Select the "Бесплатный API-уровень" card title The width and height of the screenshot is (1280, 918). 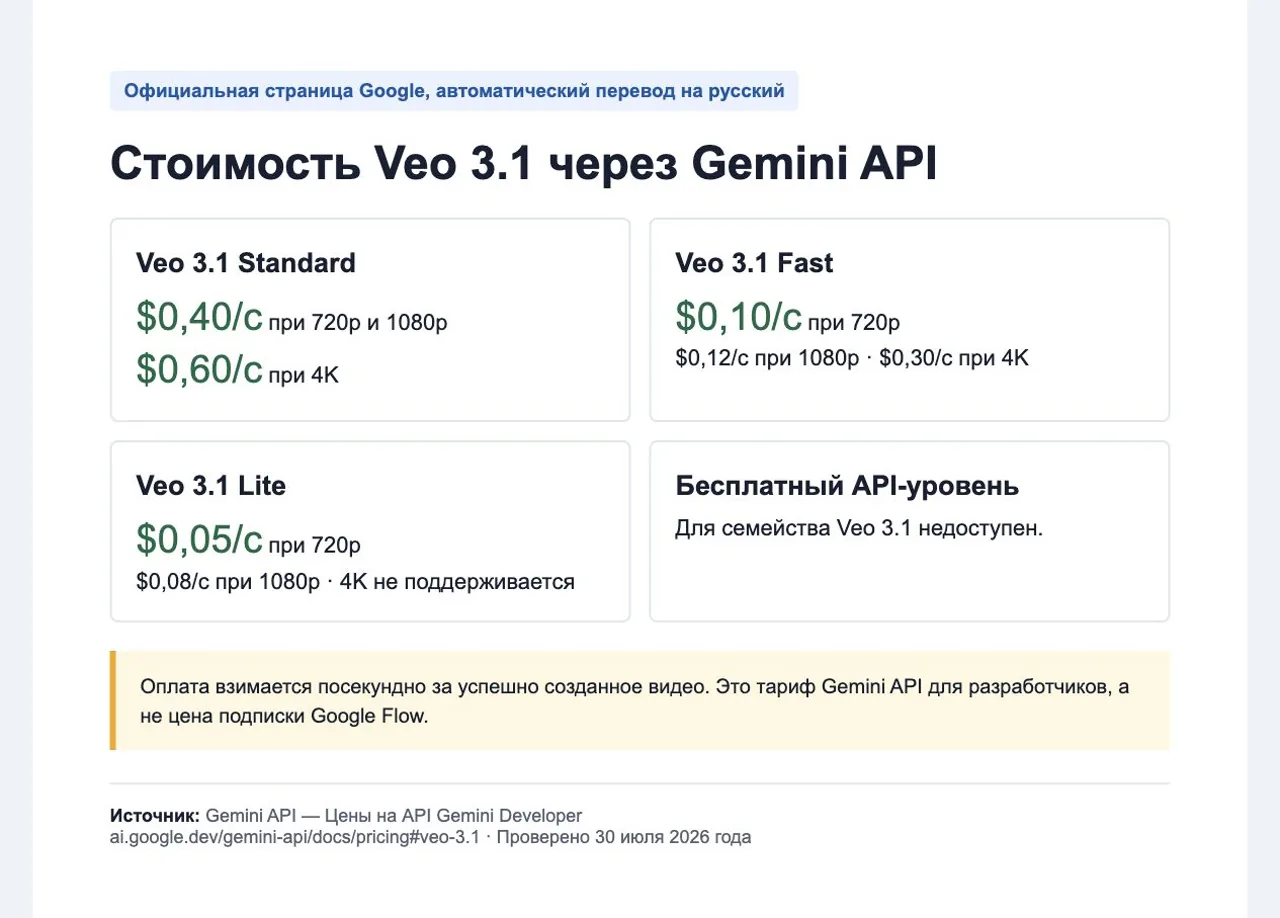pos(847,486)
